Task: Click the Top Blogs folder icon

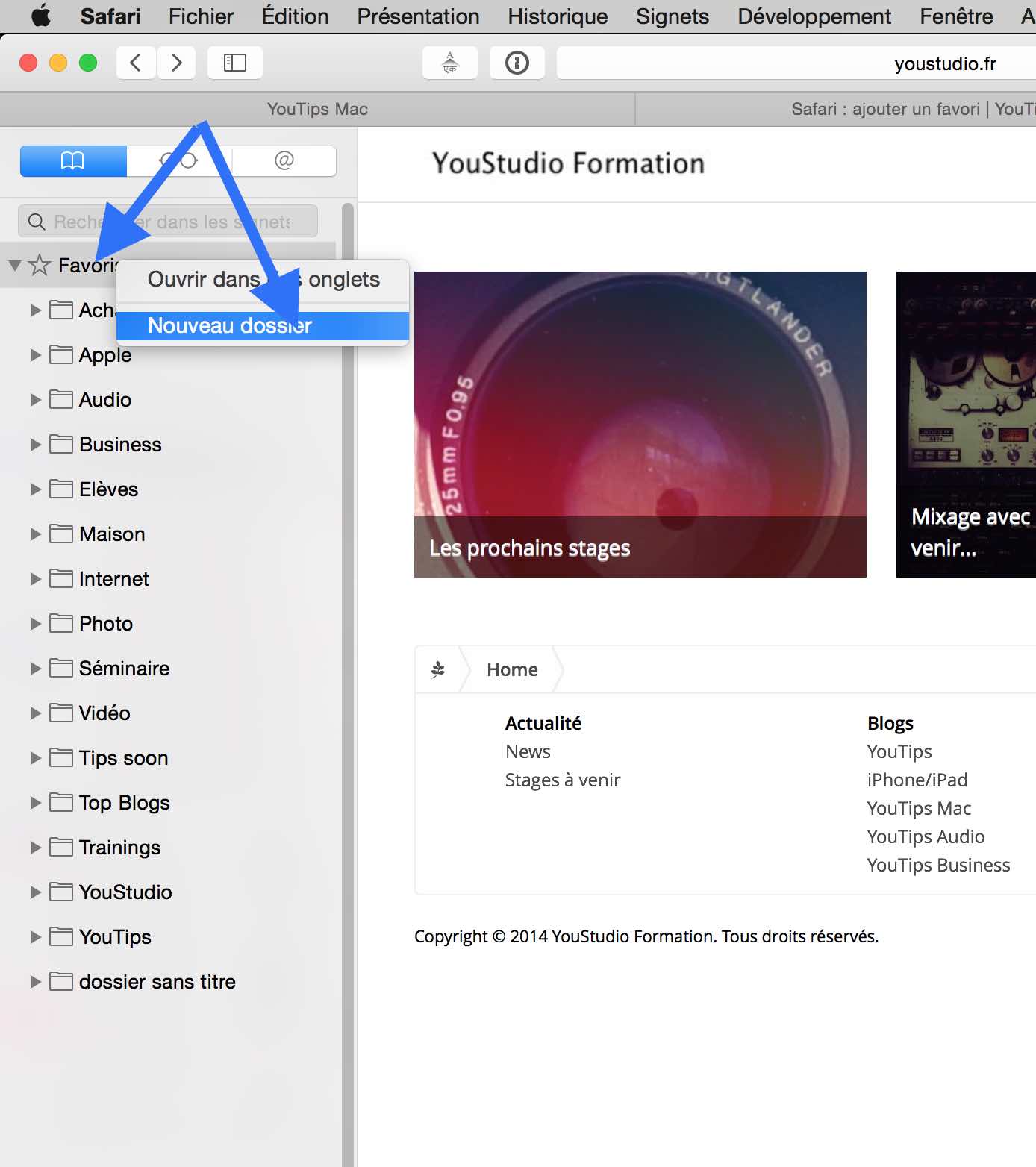Action: point(61,802)
